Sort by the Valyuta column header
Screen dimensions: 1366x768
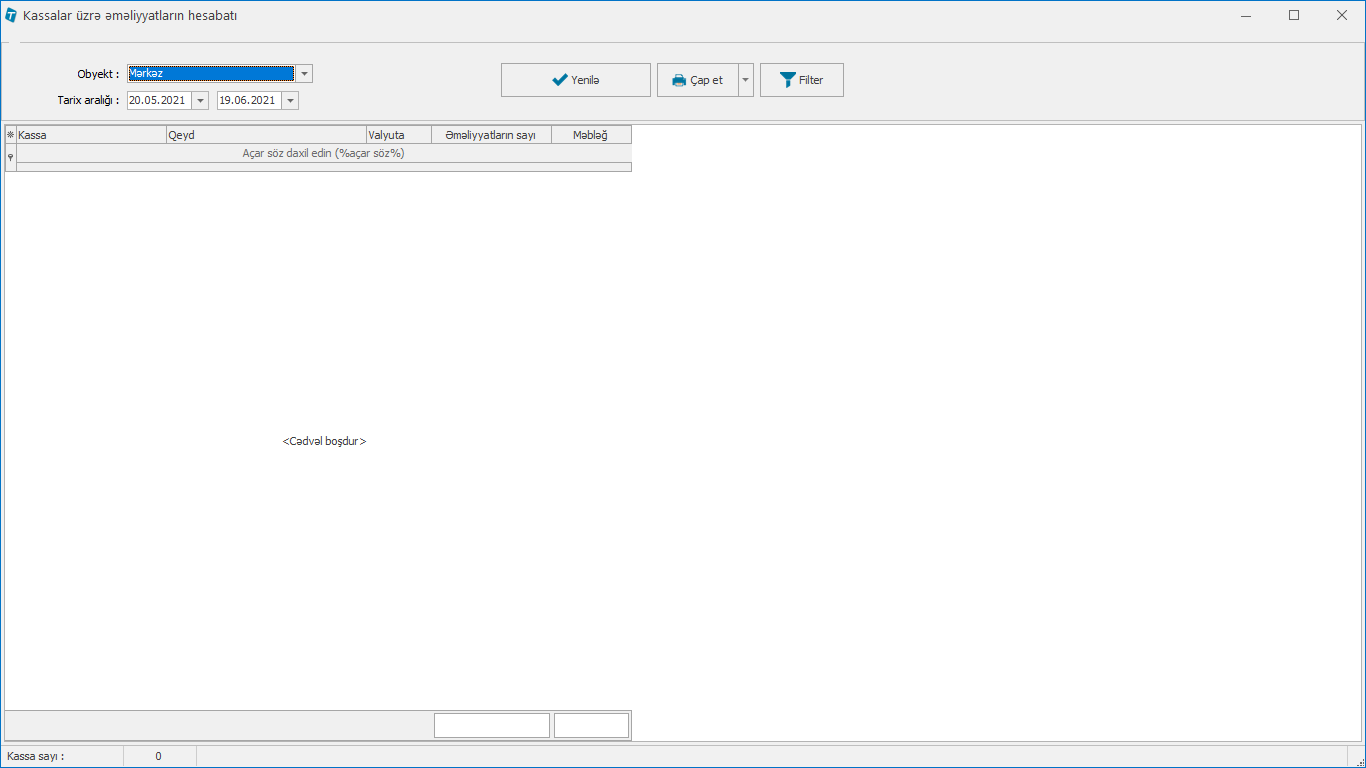398,135
